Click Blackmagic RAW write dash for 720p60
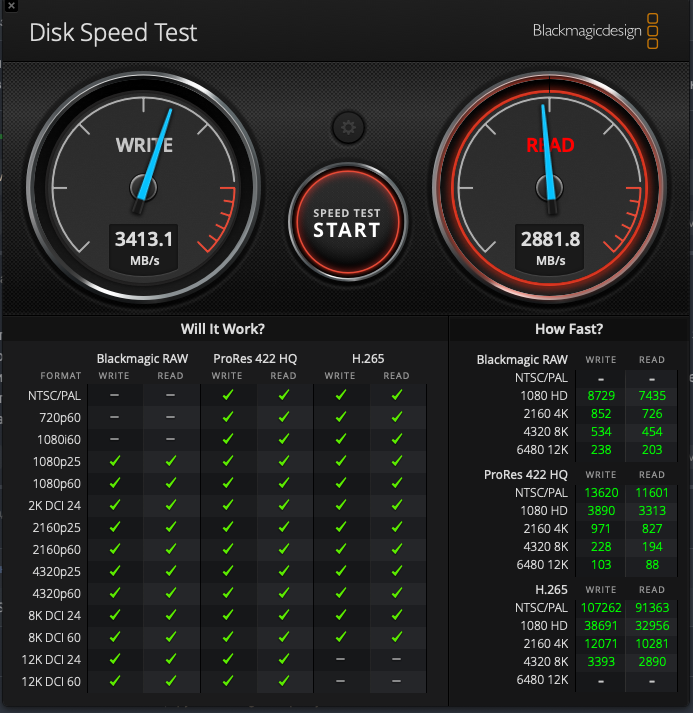Screen dimensions: 693x713 (115, 417)
